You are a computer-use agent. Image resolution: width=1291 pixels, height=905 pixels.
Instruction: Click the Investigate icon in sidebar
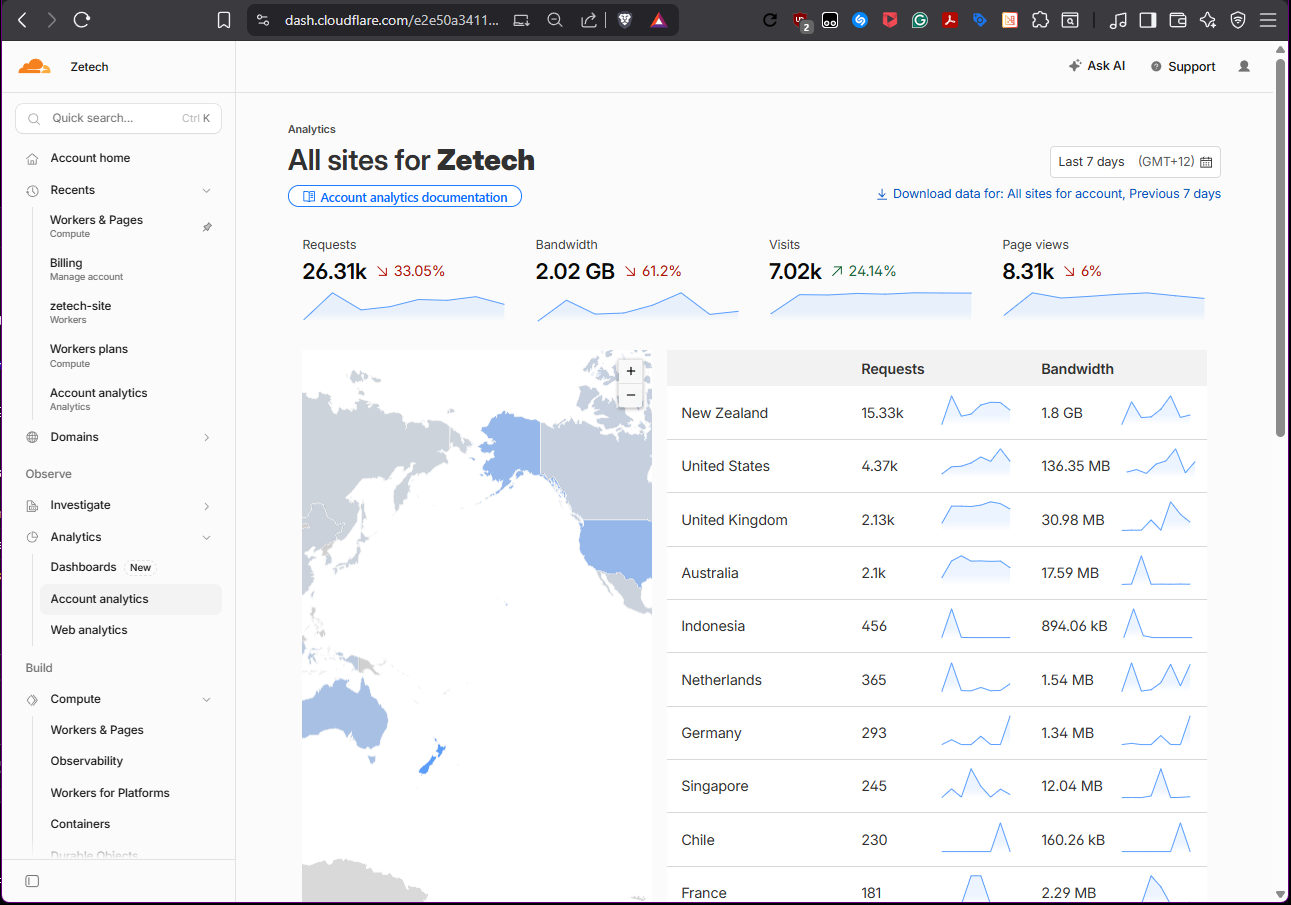tap(32, 505)
